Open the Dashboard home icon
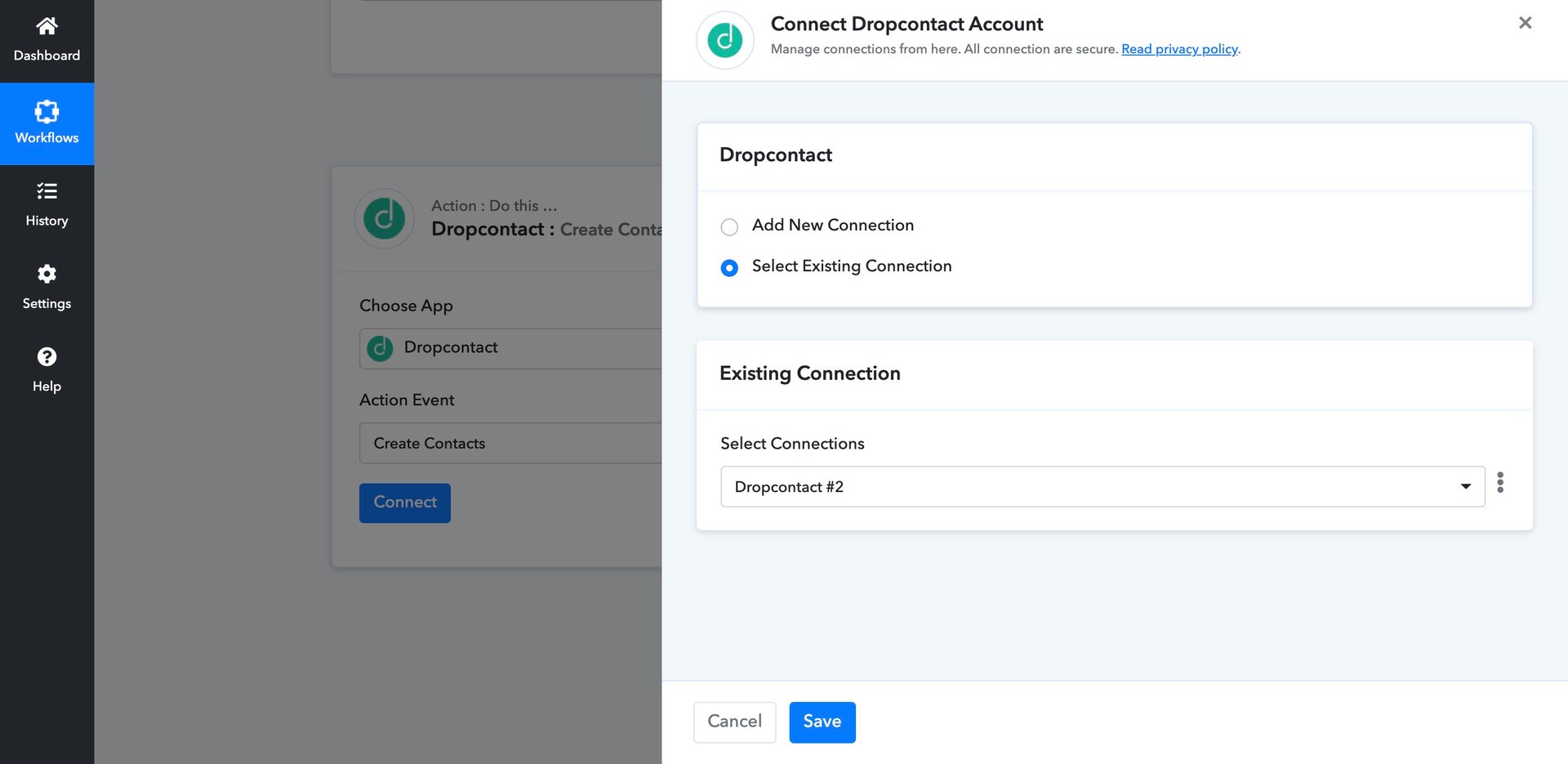The width and height of the screenshot is (1568, 764). tap(47, 26)
